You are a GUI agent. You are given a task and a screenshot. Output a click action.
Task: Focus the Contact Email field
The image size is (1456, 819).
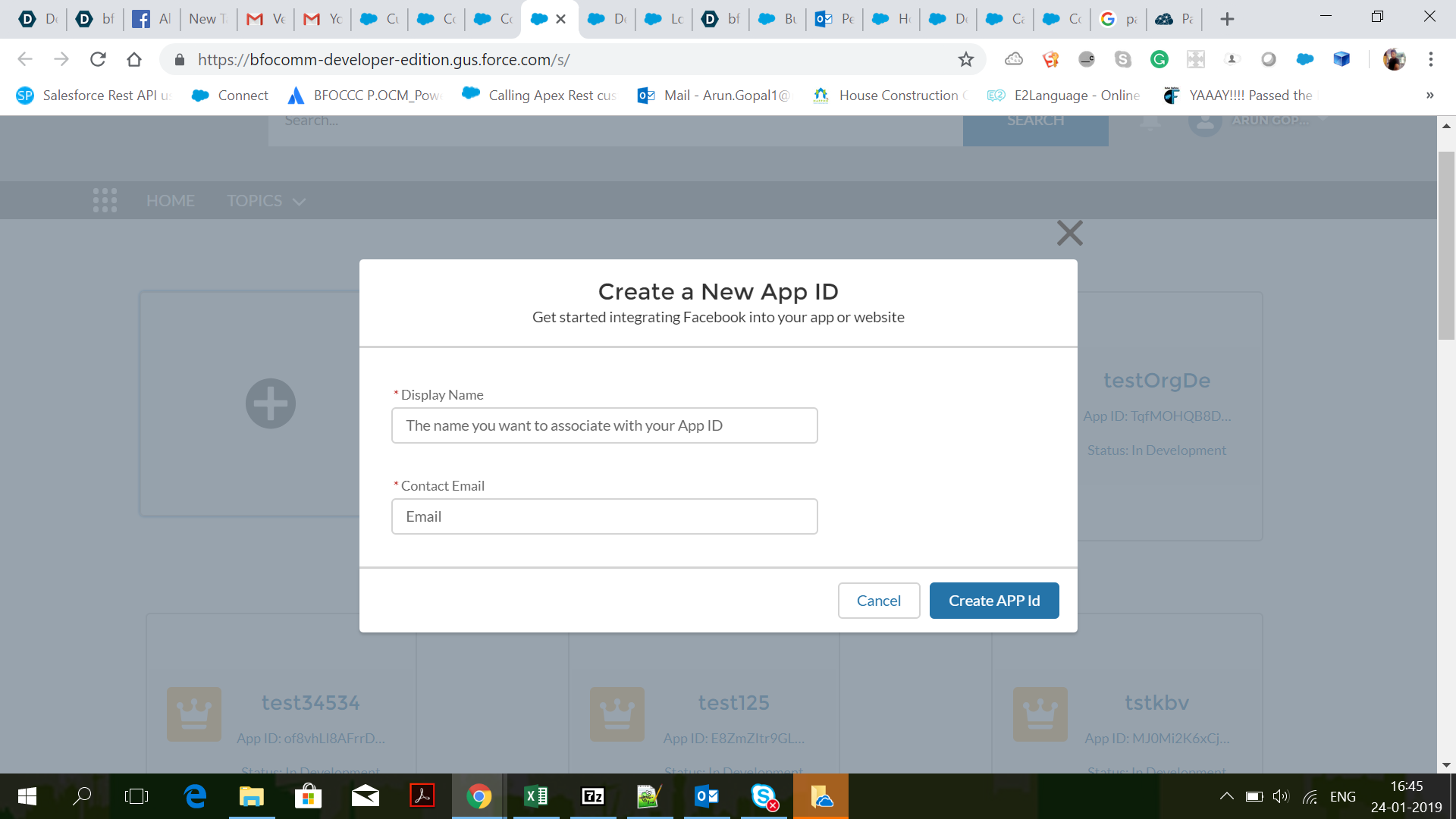pos(604,516)
